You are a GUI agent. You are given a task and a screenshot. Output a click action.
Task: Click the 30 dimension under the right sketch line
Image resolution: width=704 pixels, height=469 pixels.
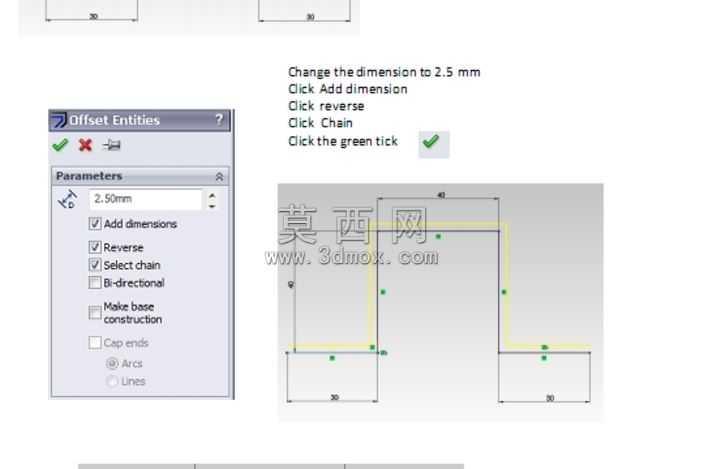click(550, 398)
